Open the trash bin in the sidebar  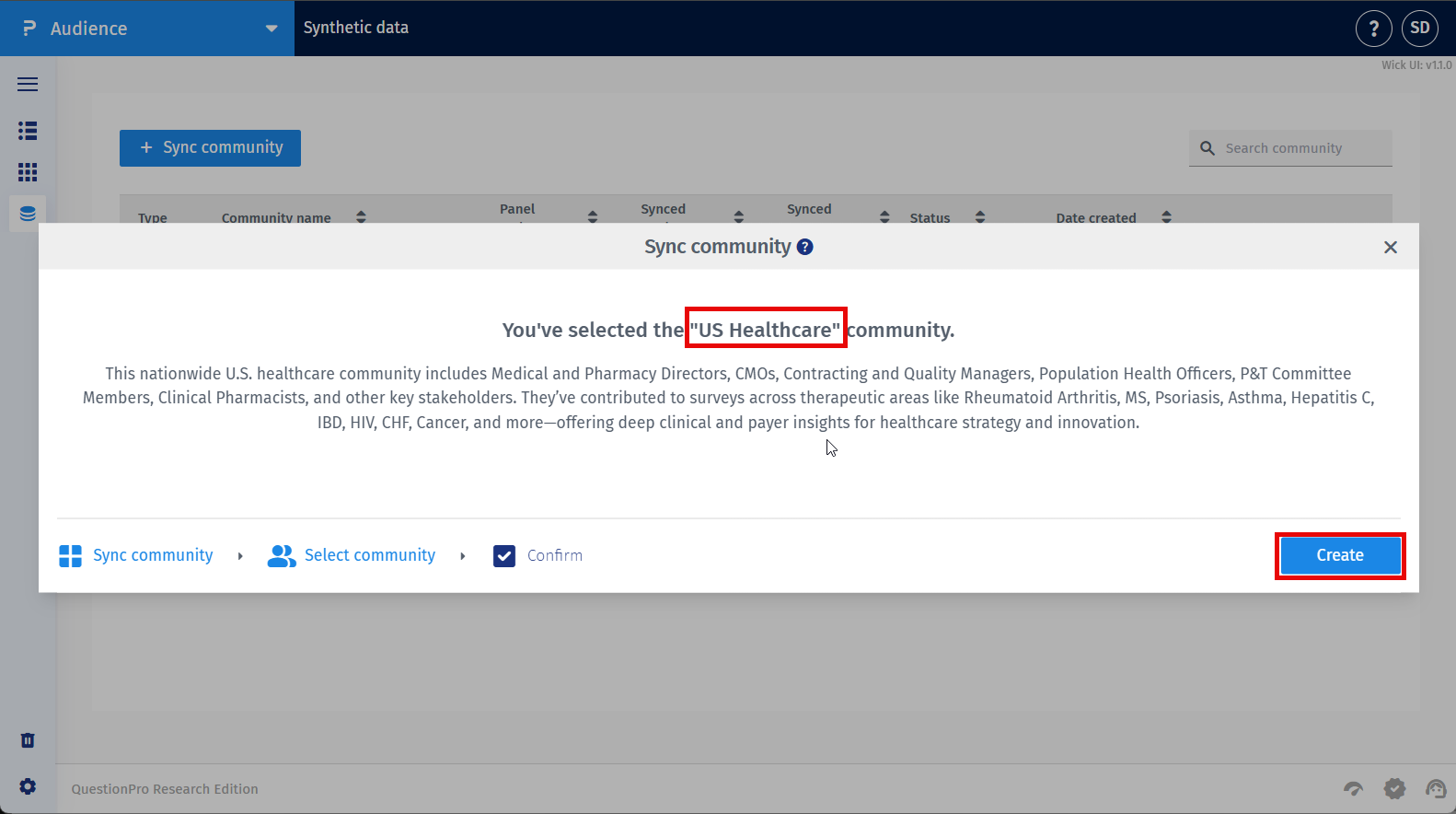[x=28, y=740]
